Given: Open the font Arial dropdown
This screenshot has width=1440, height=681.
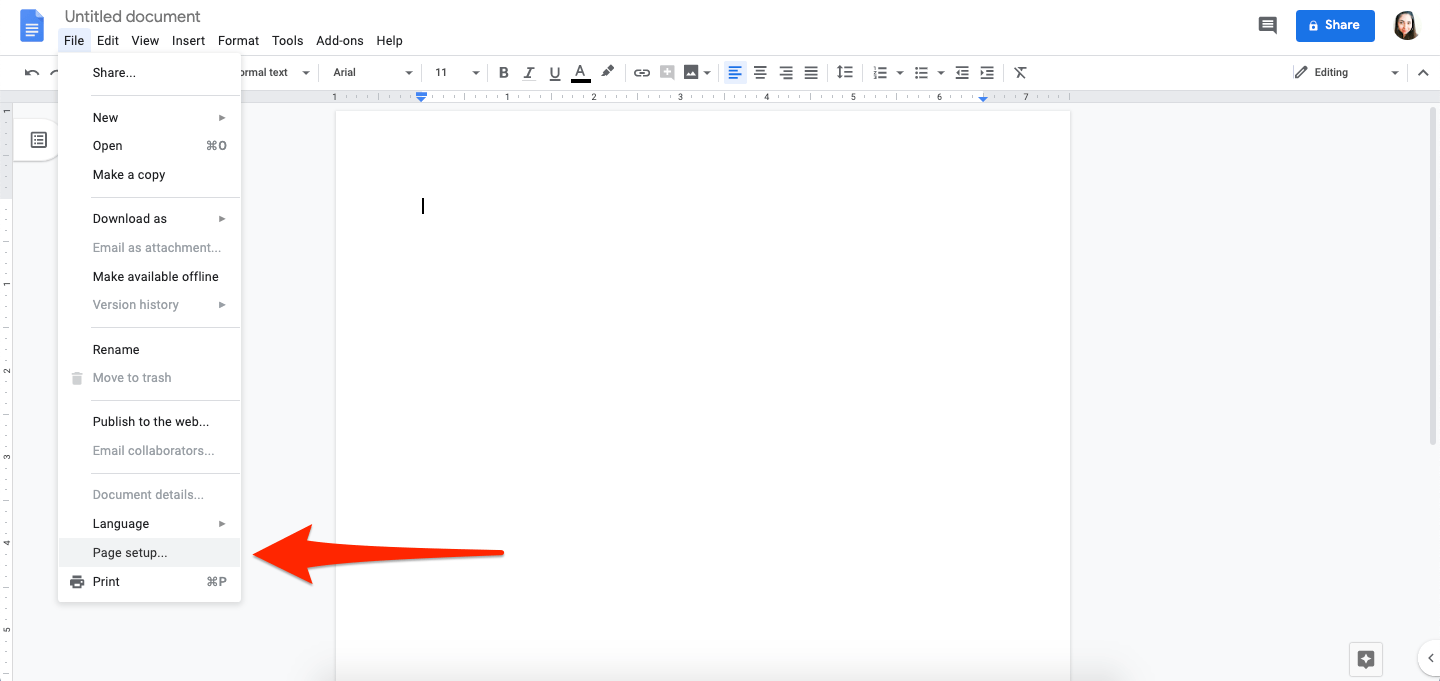Looking at the screenshot, I should pyautogui.click(x=372, y=73).
